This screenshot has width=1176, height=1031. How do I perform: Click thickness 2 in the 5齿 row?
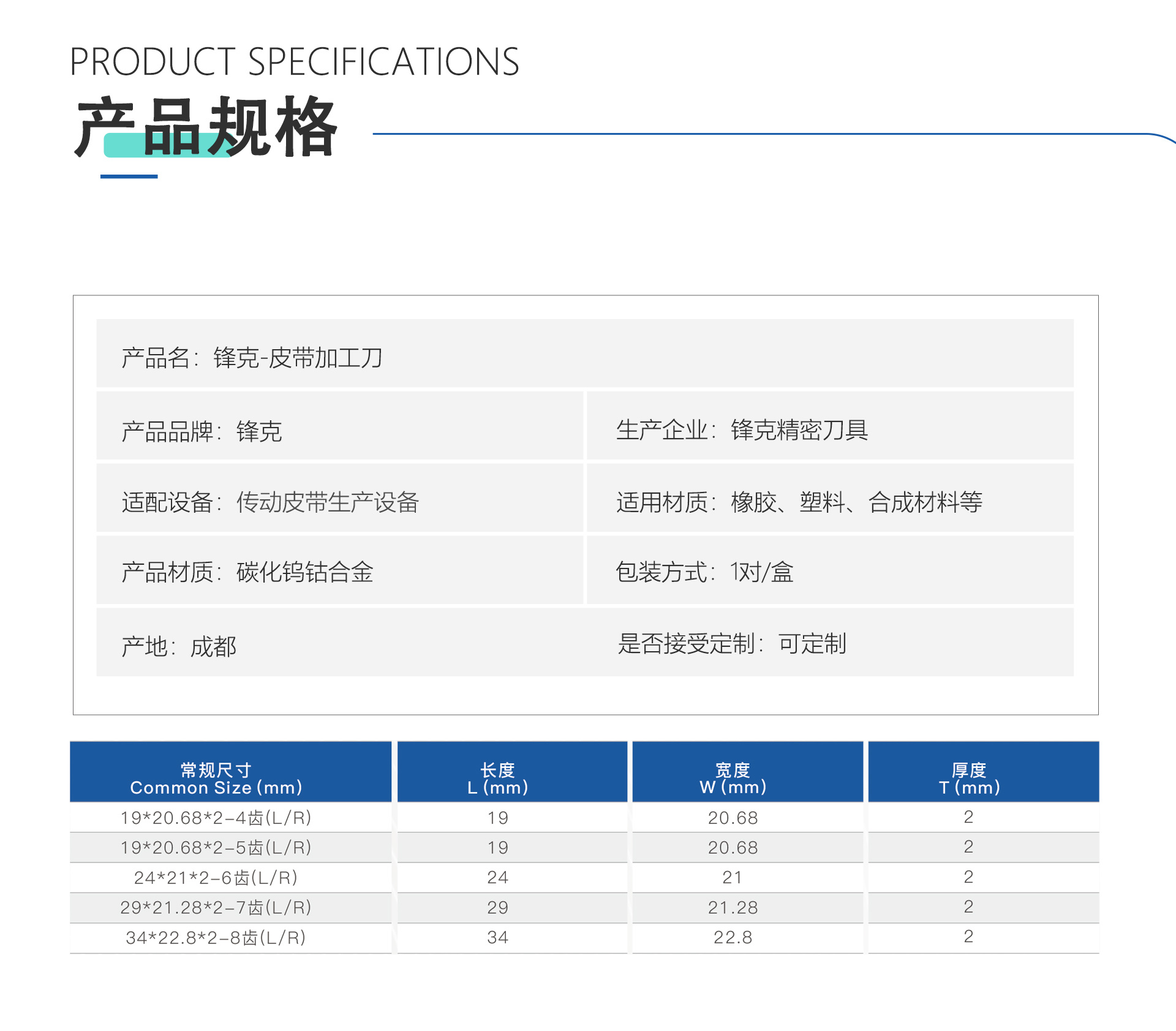(968, 847)
